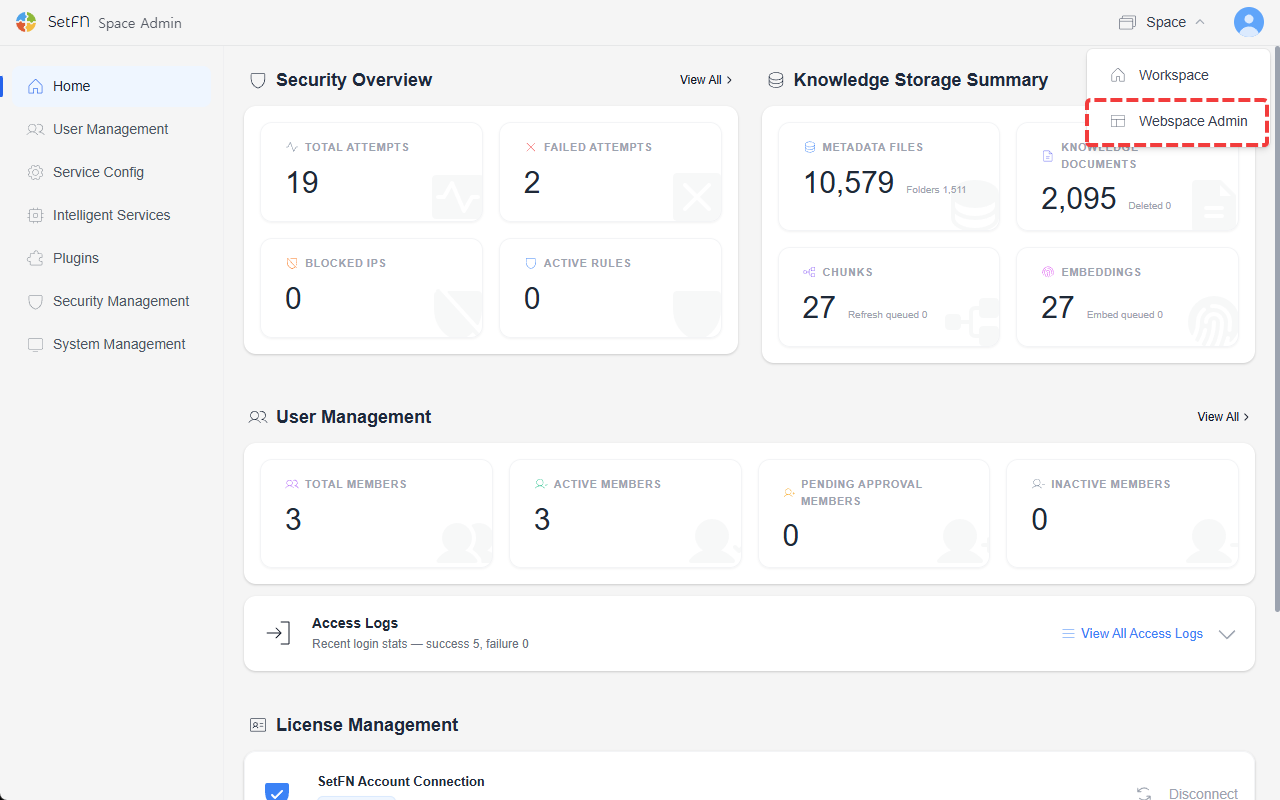
Task: Click the SetFN logo icon
Action: 26,22
